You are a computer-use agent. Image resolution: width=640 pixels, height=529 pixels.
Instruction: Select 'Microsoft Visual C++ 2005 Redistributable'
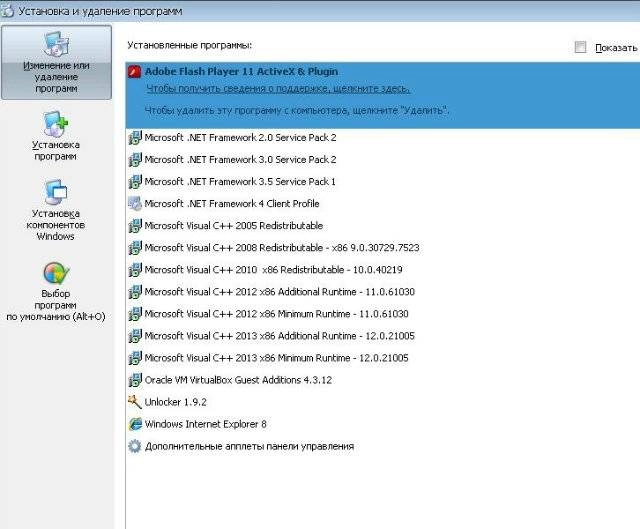(x=234, y=226)
